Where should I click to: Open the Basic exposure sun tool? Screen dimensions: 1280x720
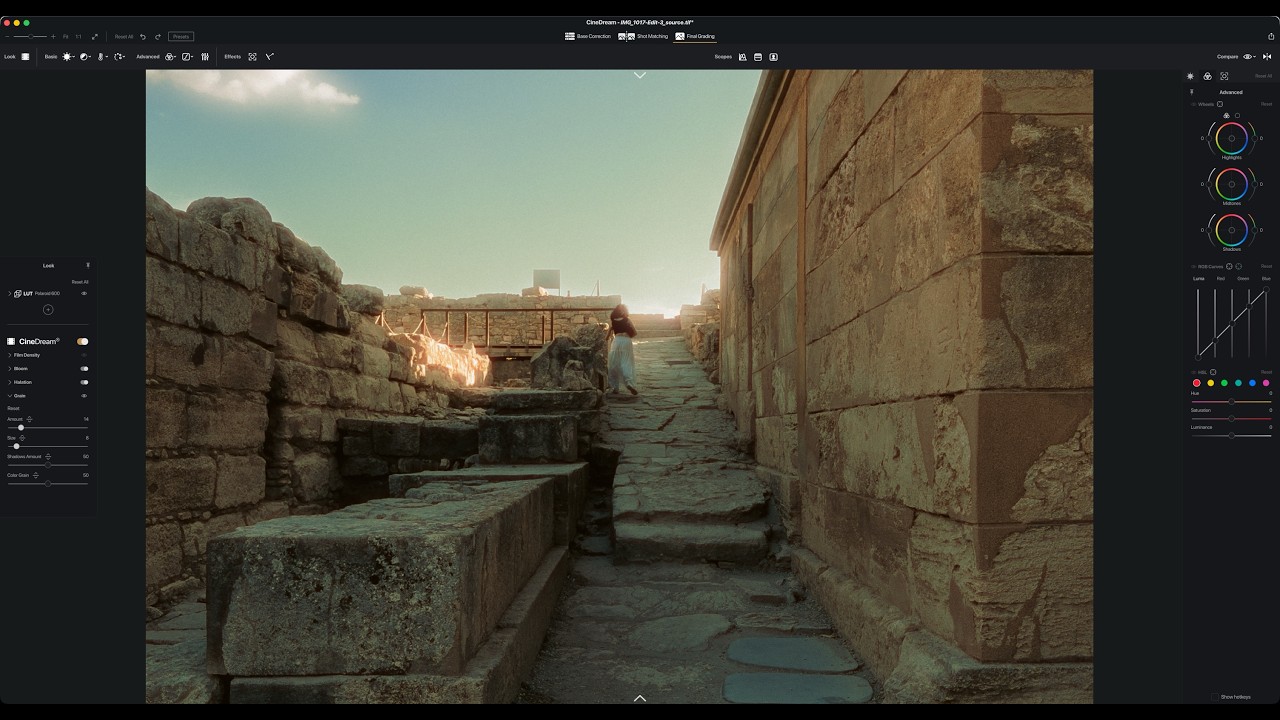click(x=67, y=57)
